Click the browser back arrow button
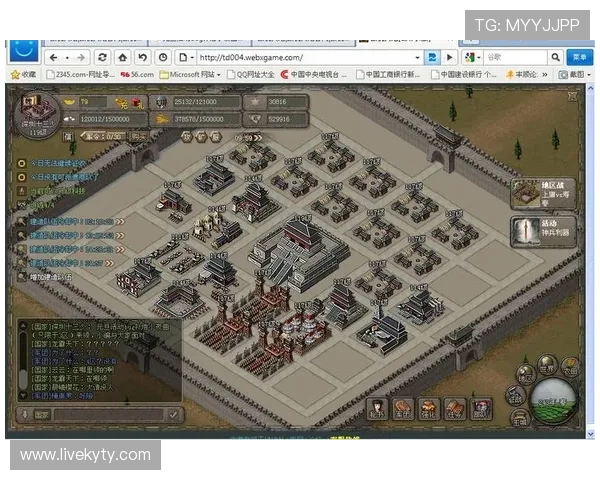The height and width of the screenshot is (480, 600). coord(53,57)
